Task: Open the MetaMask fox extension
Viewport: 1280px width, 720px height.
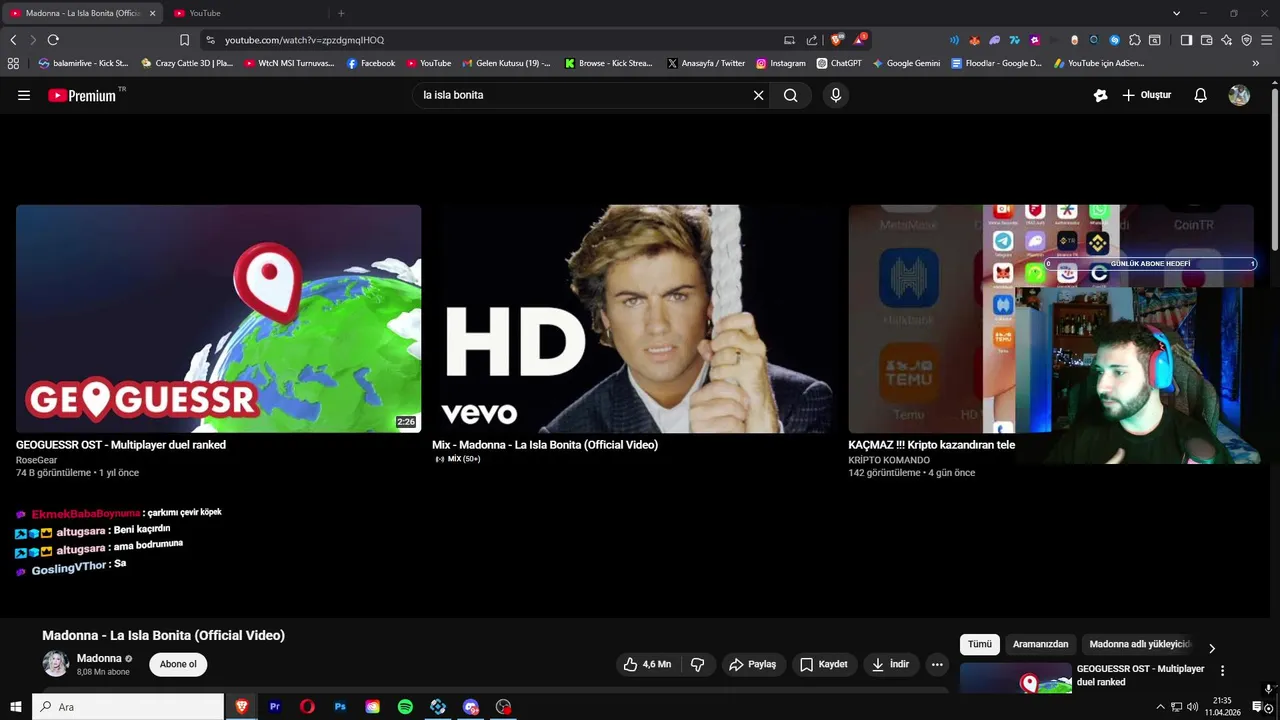Action: pos(974,40)
